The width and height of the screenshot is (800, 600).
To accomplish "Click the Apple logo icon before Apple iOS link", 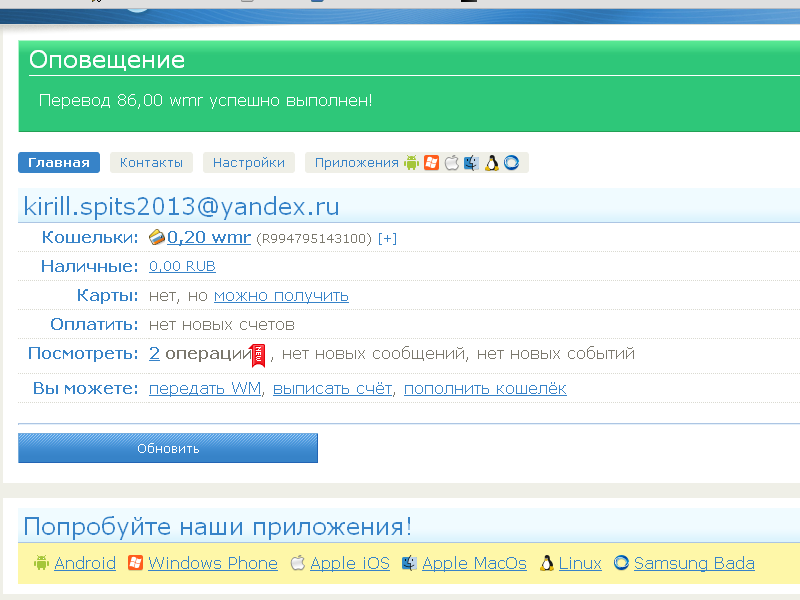I will pos(298,563).
